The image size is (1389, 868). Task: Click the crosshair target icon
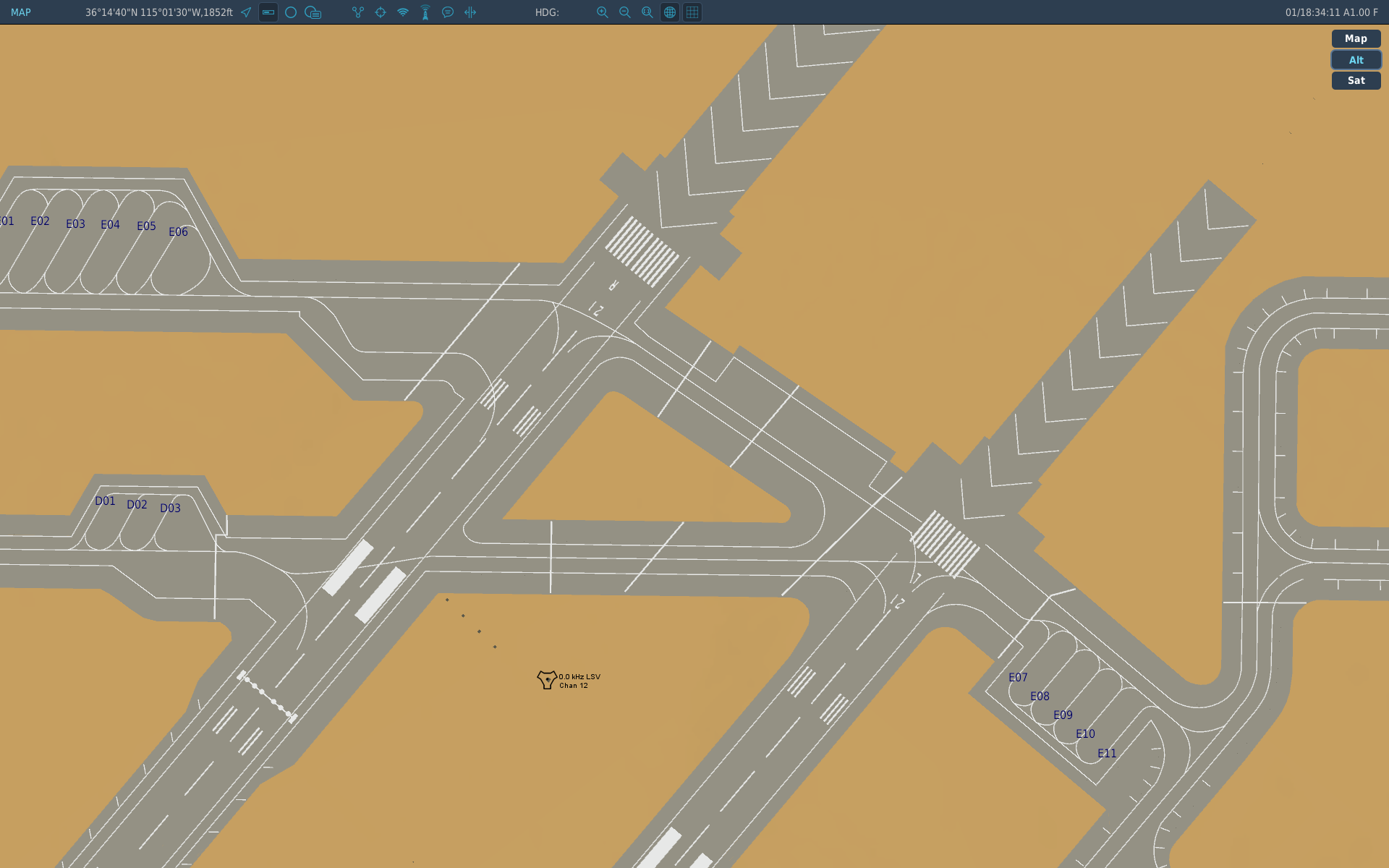(381, 12)
